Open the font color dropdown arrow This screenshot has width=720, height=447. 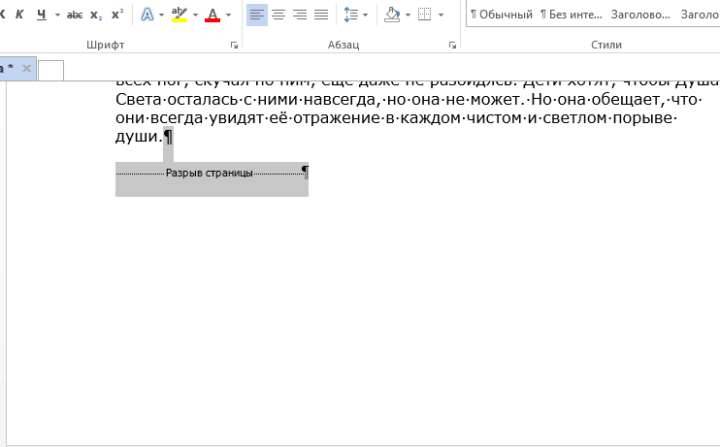pyautogui.click(x=228, y=15)
